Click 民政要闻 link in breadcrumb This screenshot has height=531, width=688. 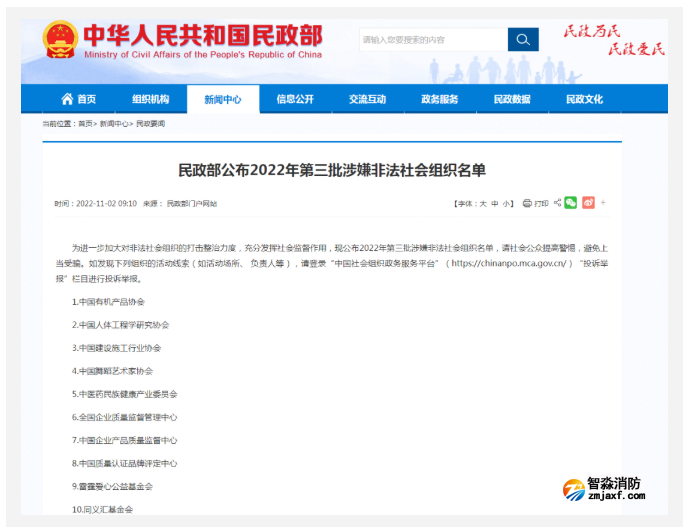coord(150,124)
